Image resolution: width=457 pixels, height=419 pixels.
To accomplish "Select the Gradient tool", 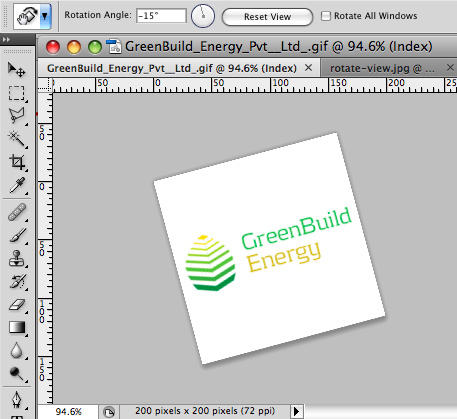I will pyautogui.click(x=17, y=327).
